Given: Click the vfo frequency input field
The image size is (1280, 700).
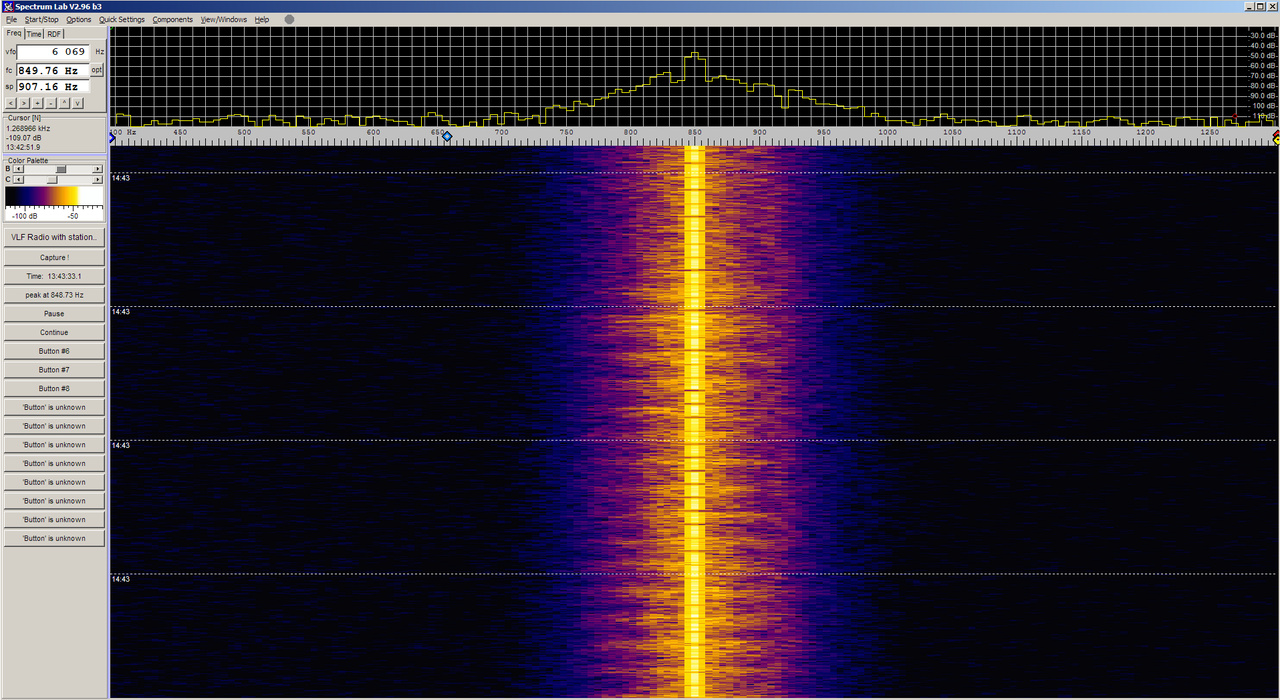Looking at the screenshot, I should pos(54,51).
